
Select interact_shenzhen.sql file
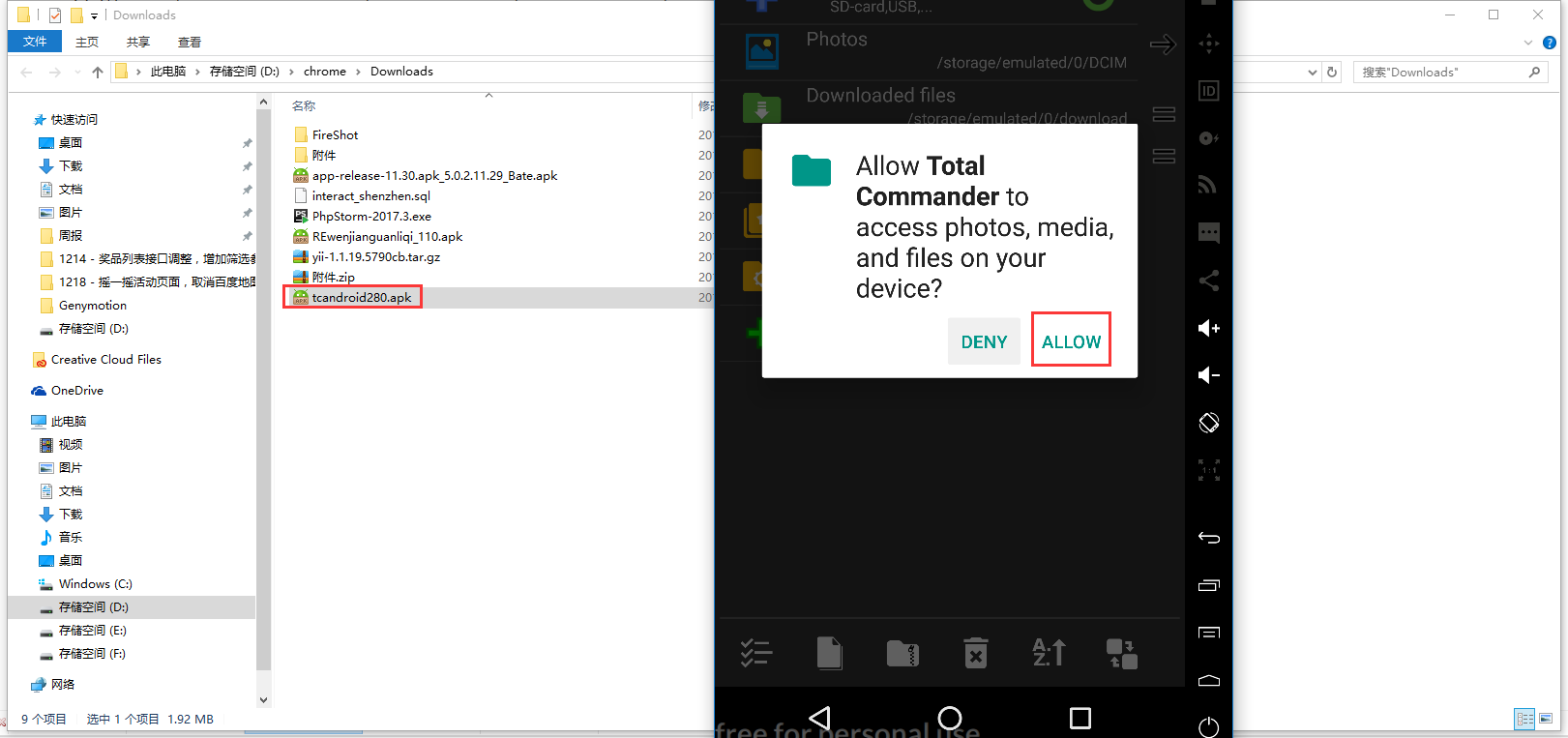pos(370,196)
